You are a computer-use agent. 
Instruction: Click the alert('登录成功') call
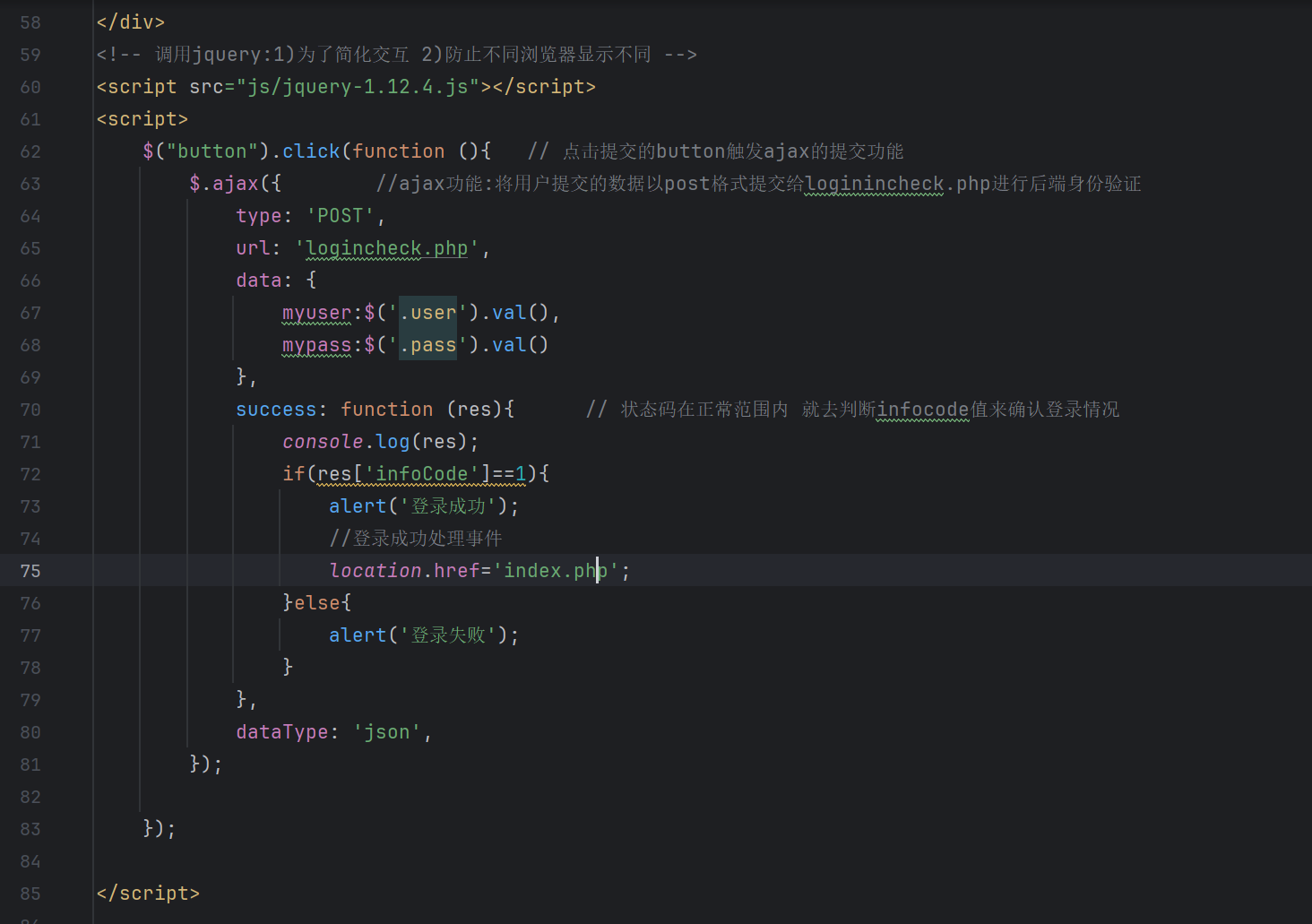click(x=424, y=506)
